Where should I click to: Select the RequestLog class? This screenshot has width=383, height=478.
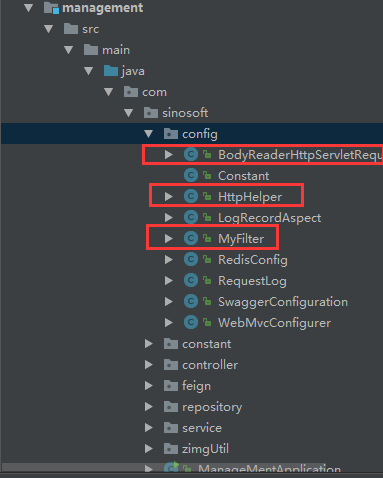[252, 281]
